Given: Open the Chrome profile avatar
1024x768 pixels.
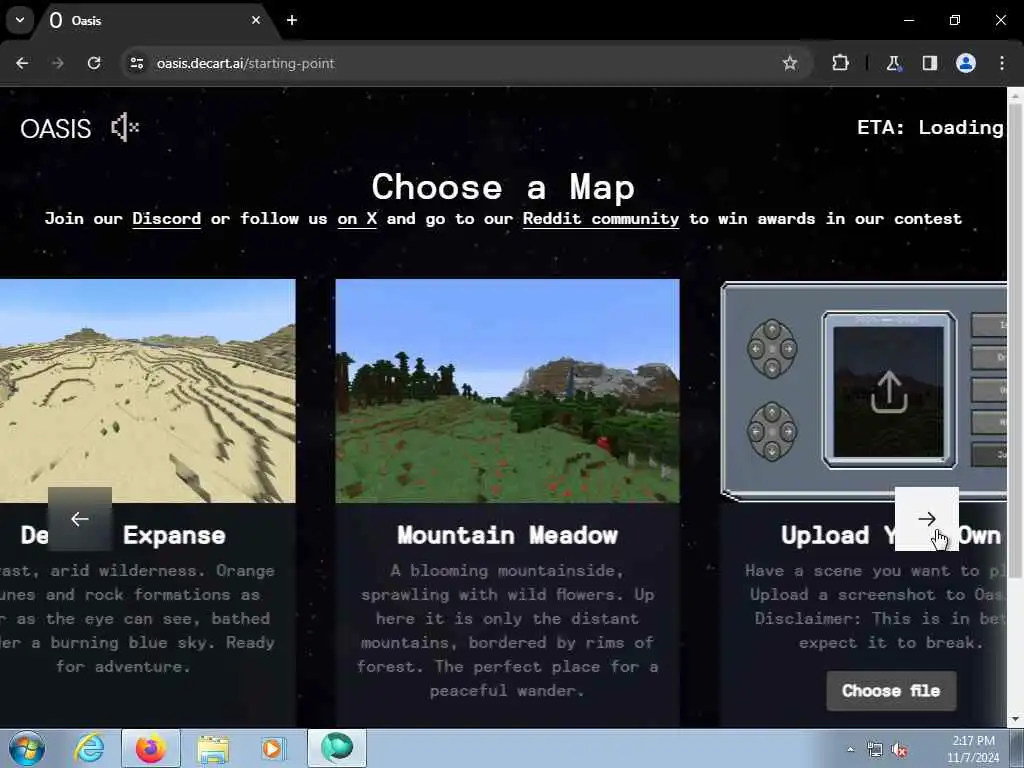Looking at the screenshot, I should tap(966, 63).
